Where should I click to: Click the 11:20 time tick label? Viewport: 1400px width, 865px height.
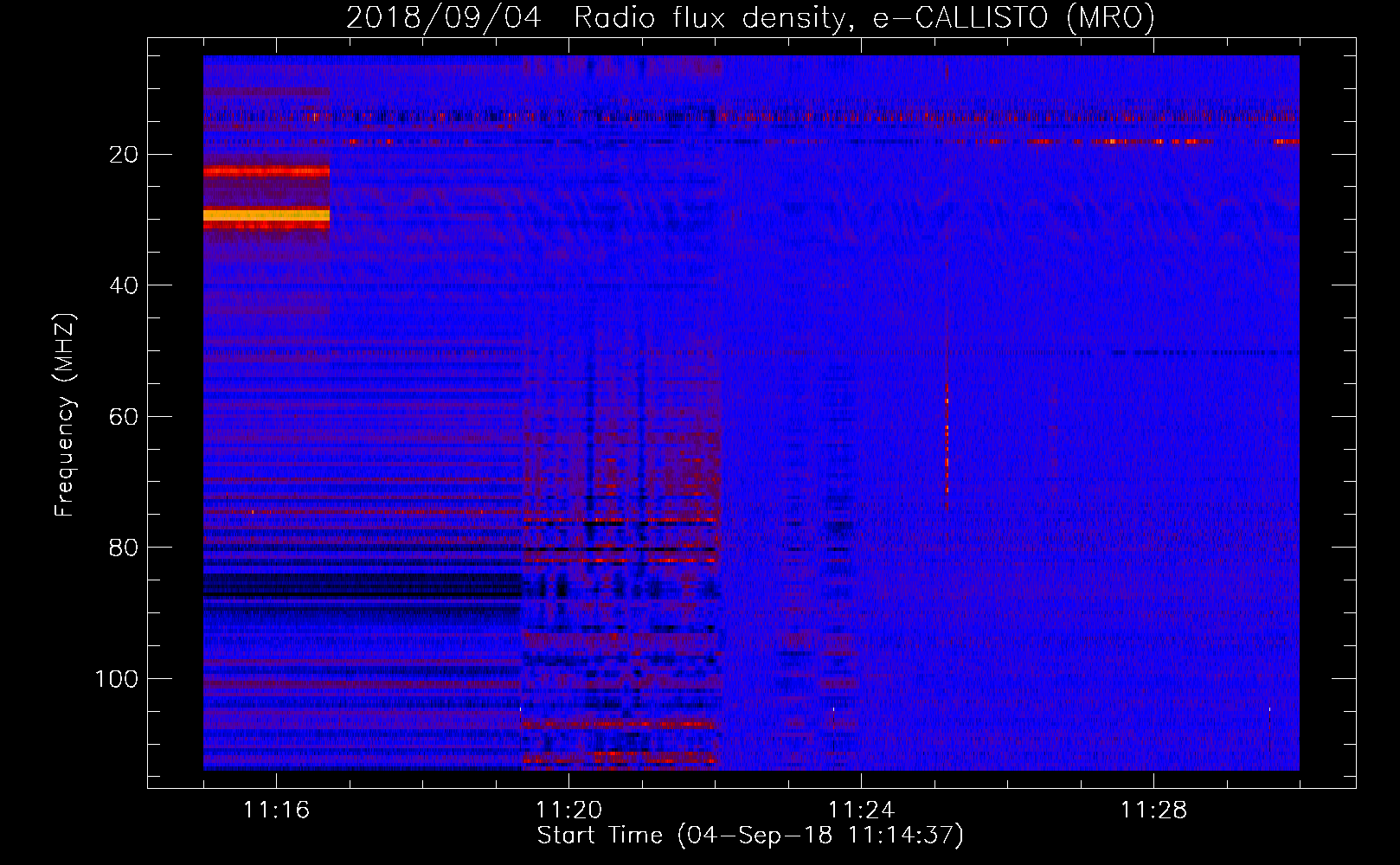tap(568, 811)
